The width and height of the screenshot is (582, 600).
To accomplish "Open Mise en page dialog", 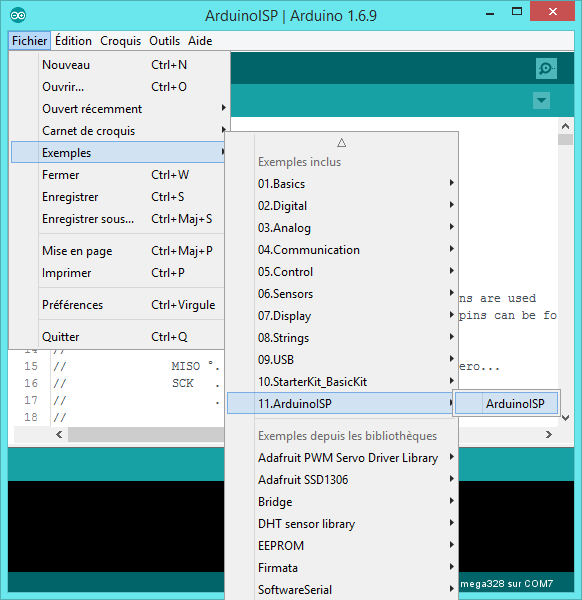I will click(x=118, y=251).
